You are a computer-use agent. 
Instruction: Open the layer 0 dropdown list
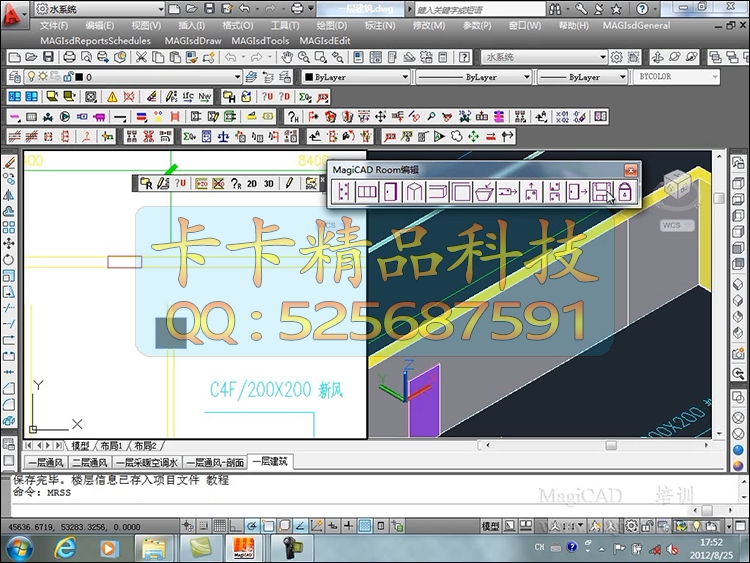[x=237, y=77]
